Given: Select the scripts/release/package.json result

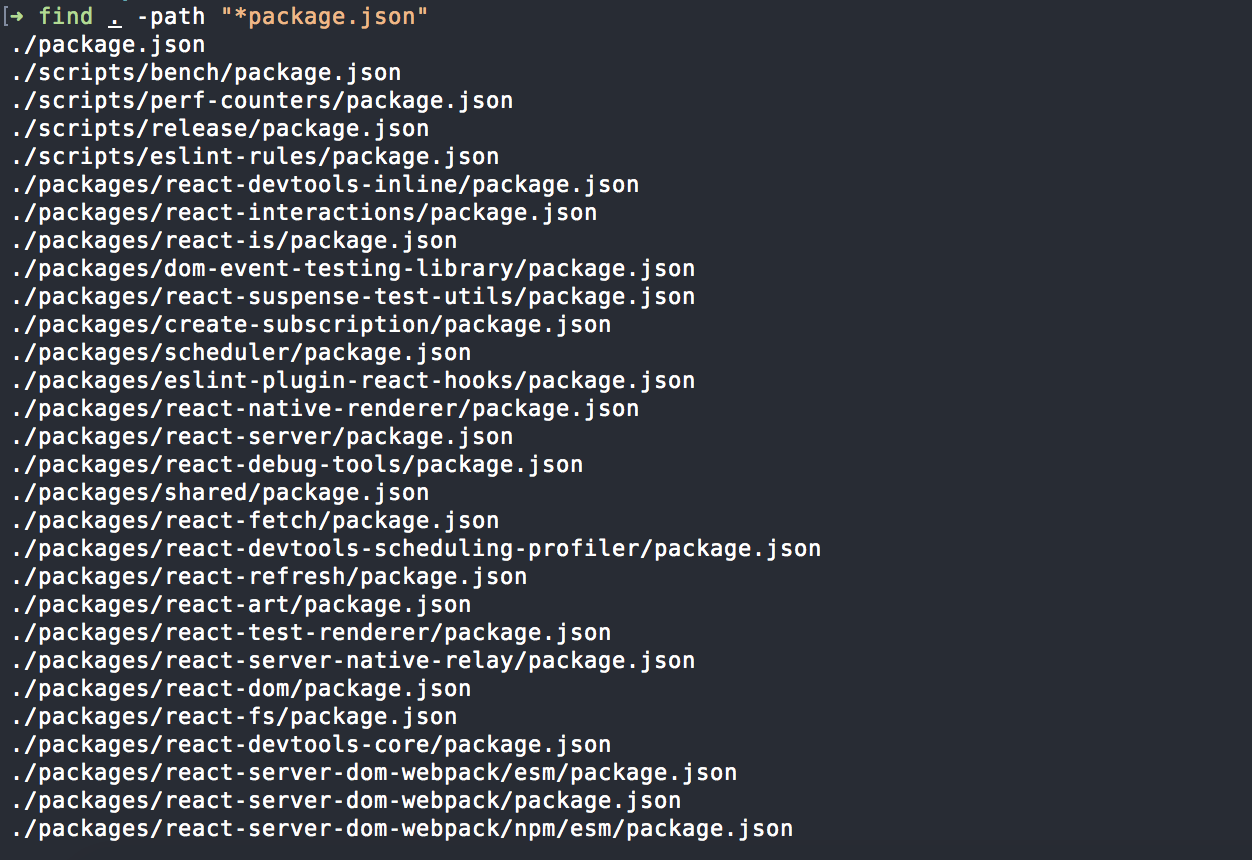Looking at the screenshot, I should click(221, 129).
